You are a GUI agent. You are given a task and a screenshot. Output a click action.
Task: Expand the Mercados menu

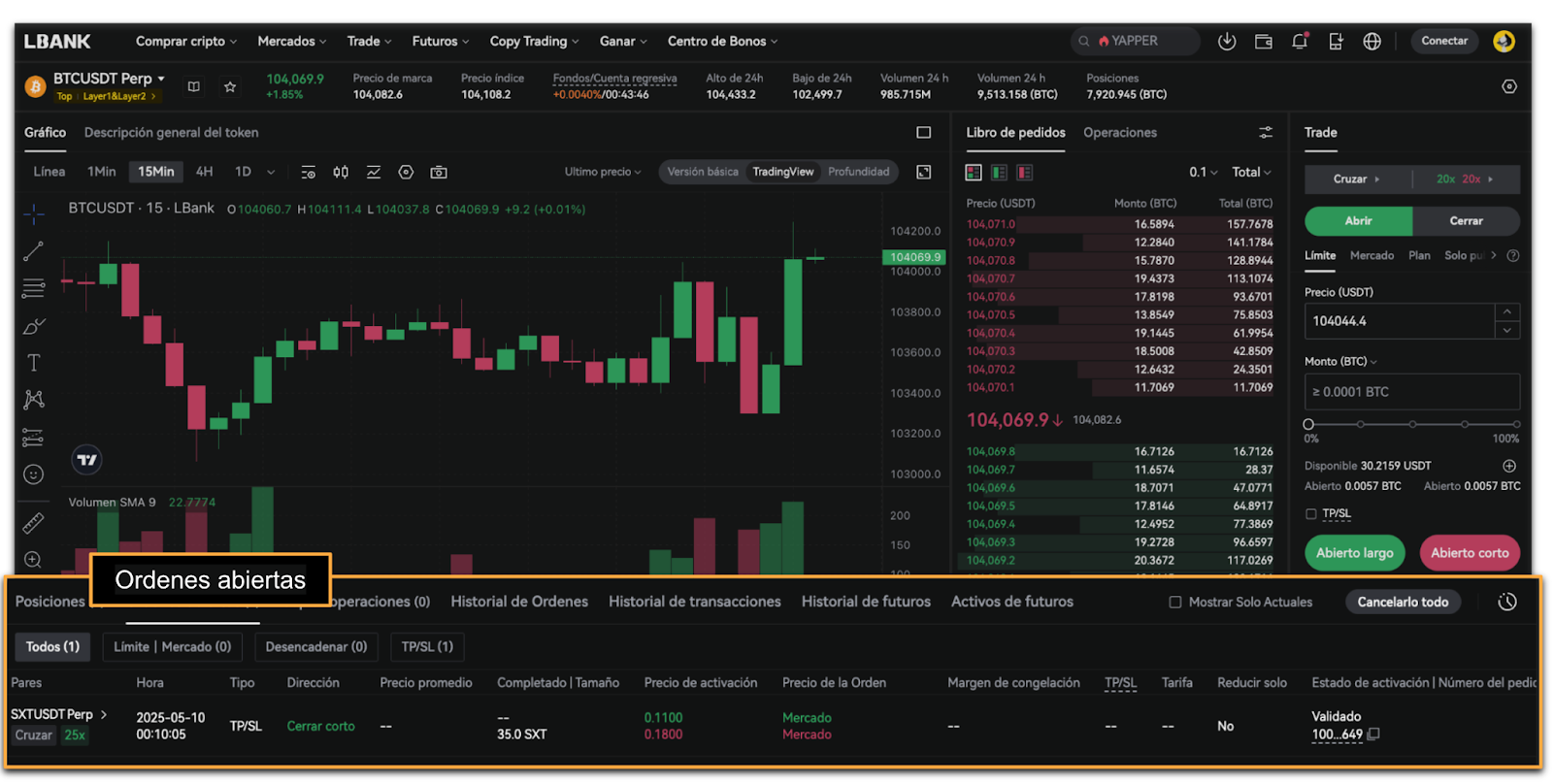pos(292,41)
